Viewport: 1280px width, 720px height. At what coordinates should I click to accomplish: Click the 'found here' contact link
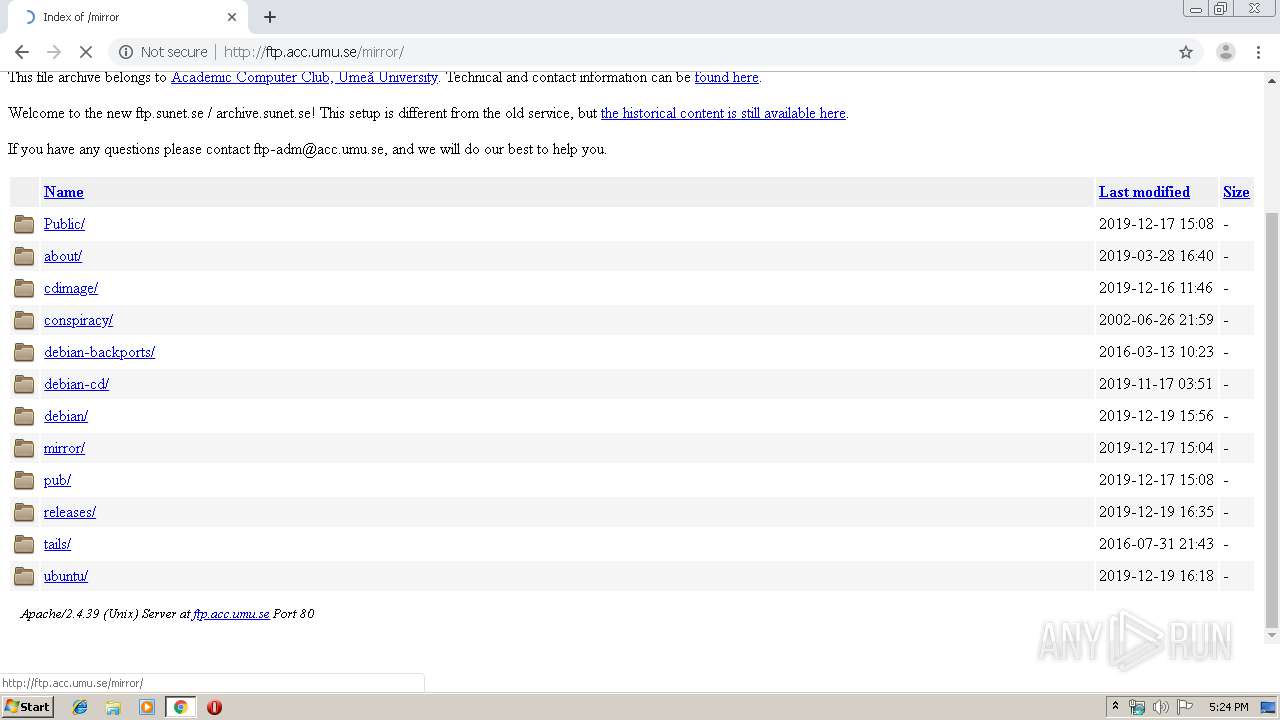pyautogui.click(x=726, y=78)
